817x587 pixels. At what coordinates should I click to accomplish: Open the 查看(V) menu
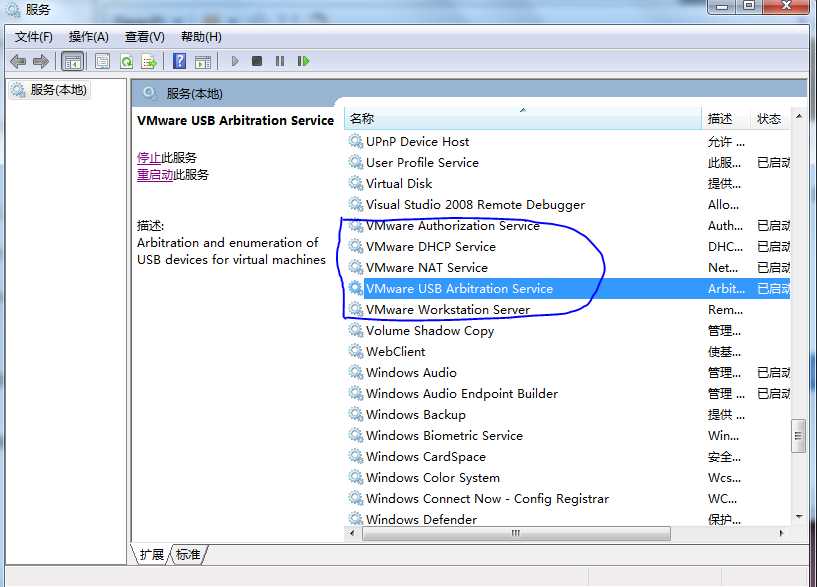click(144, 37)
